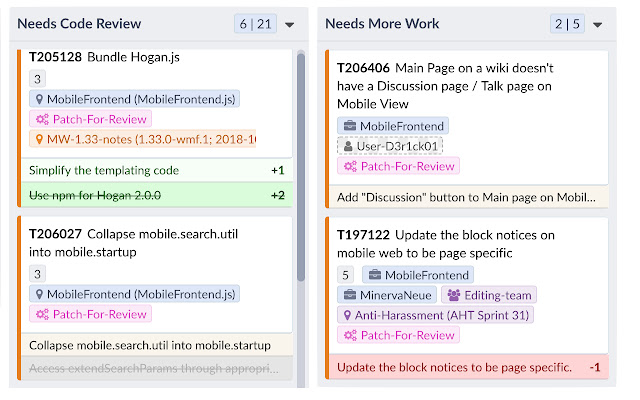Open the Editing-team tag
Image resolution: width=640 pixels, height=400 pixels.
pos(489,295)
